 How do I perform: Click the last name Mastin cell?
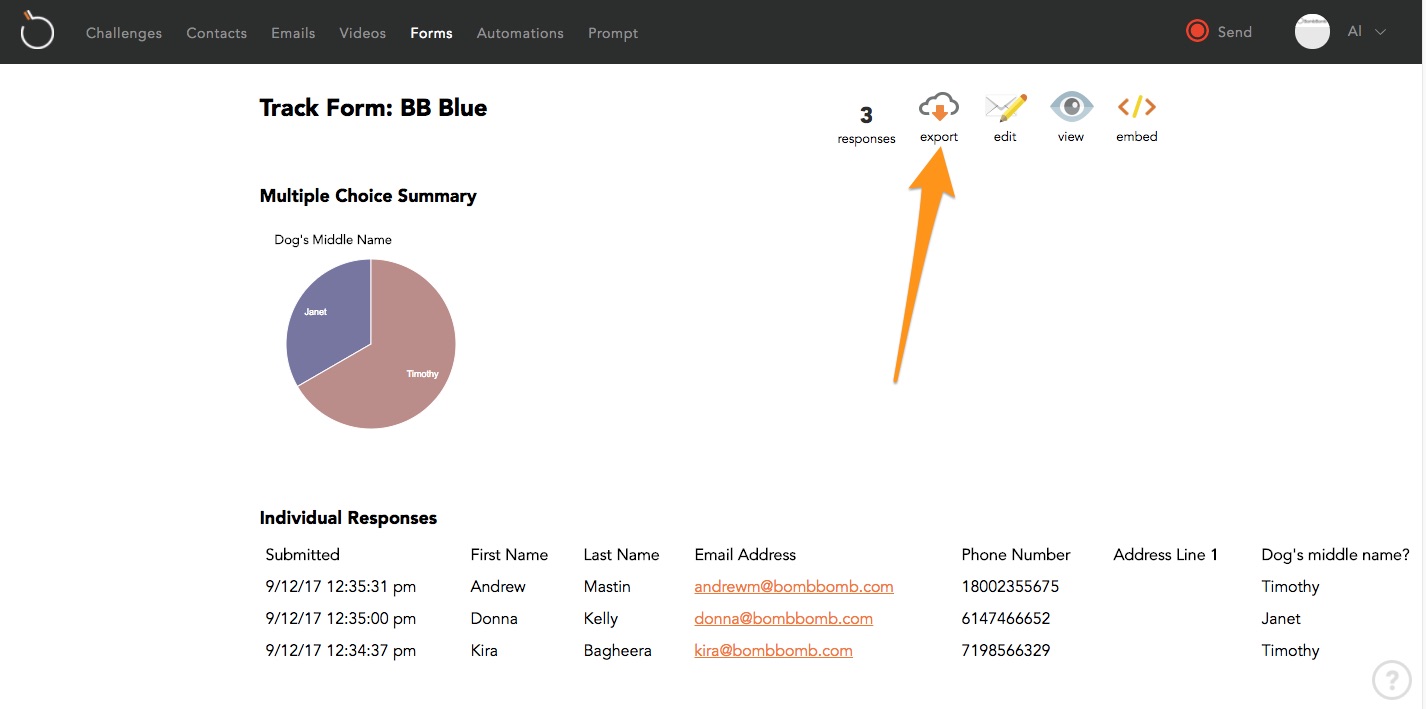click(607, 587)
